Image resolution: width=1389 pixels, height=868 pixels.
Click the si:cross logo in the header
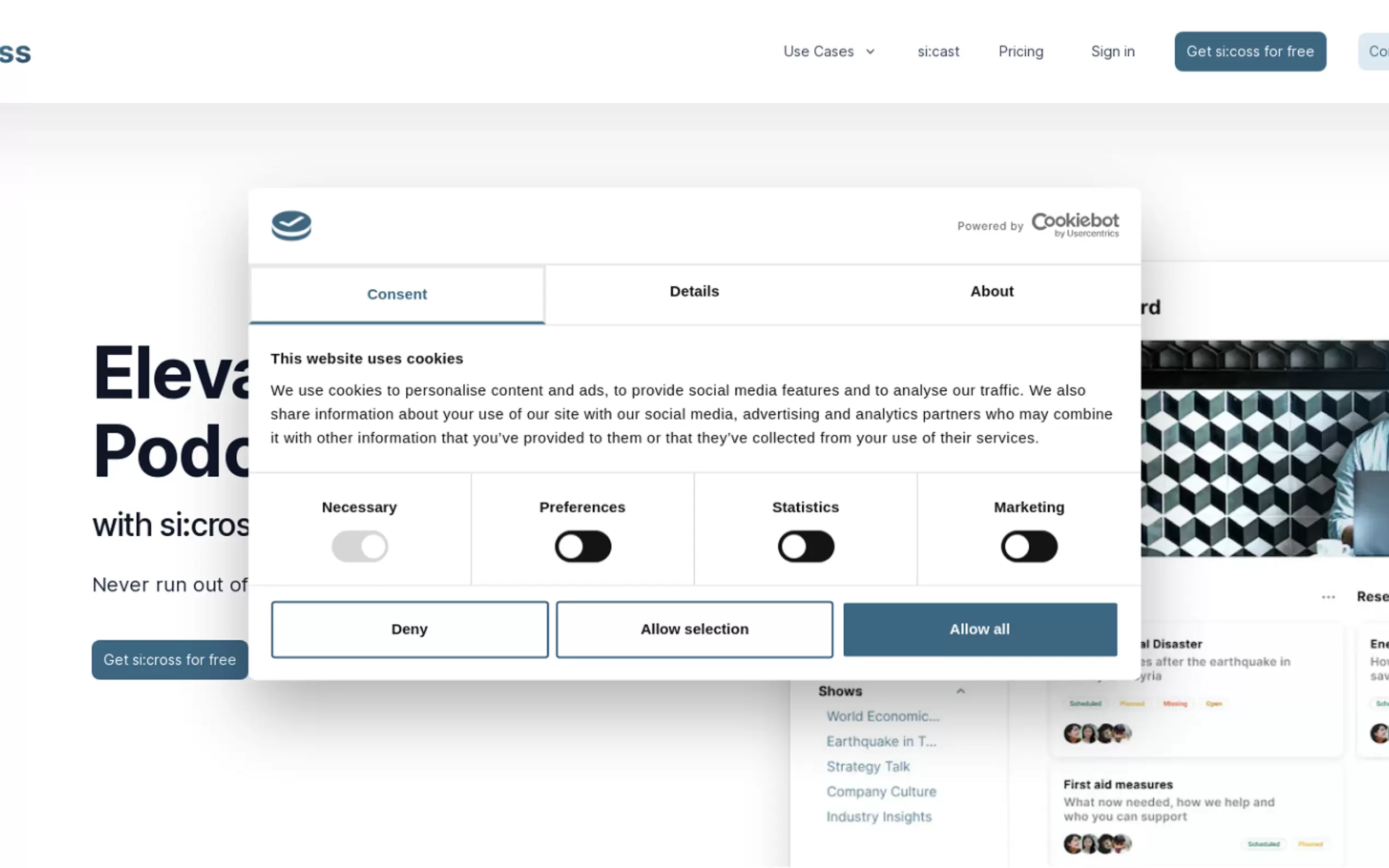click(x=15, y=53)
